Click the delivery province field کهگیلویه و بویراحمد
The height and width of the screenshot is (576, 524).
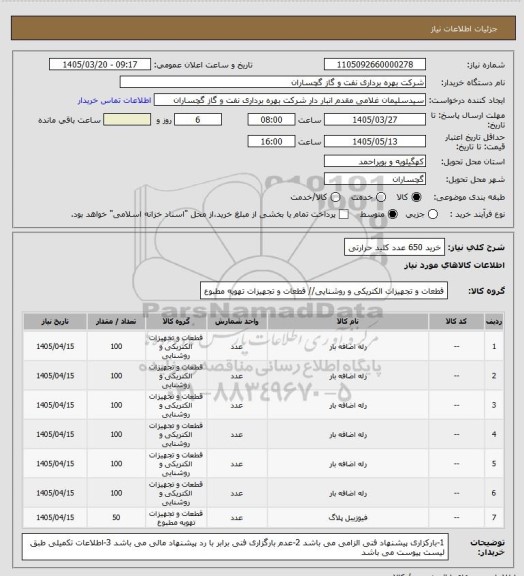coord(375,161)
